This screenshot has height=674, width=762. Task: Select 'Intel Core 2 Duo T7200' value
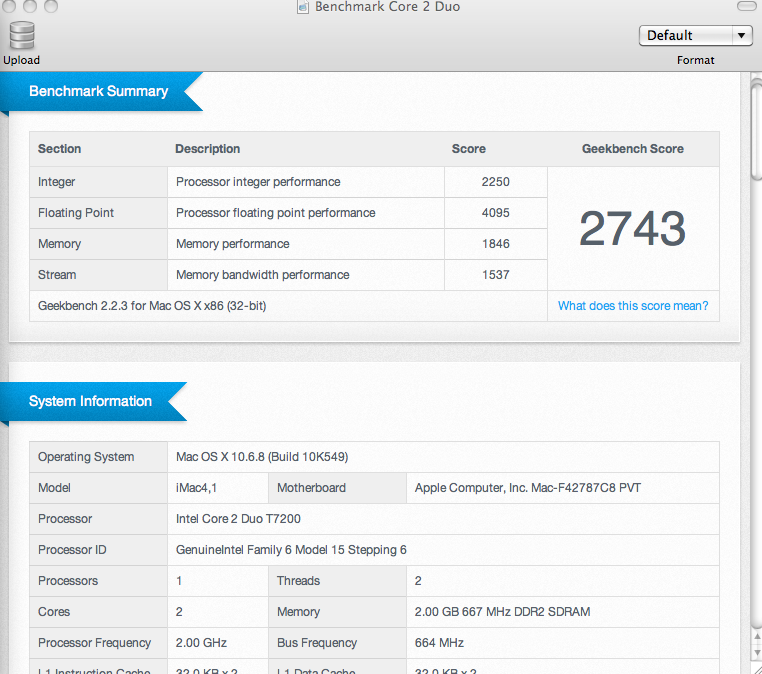coord(238,519)
